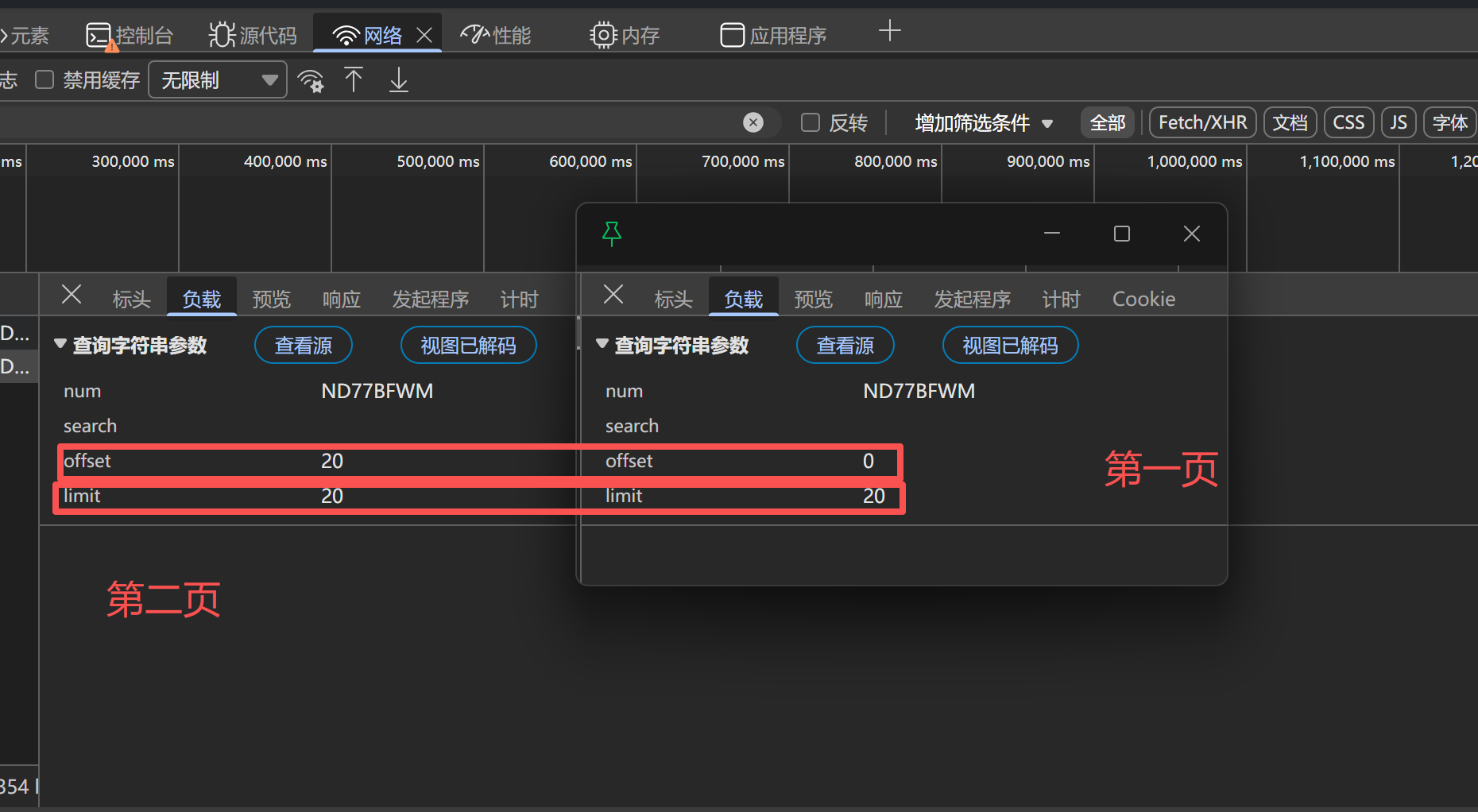Image resolution: width=1478 pixels, height=812 pixels.
Task: Click the 700,000 ms timeline marker
Action: (743, 161)
